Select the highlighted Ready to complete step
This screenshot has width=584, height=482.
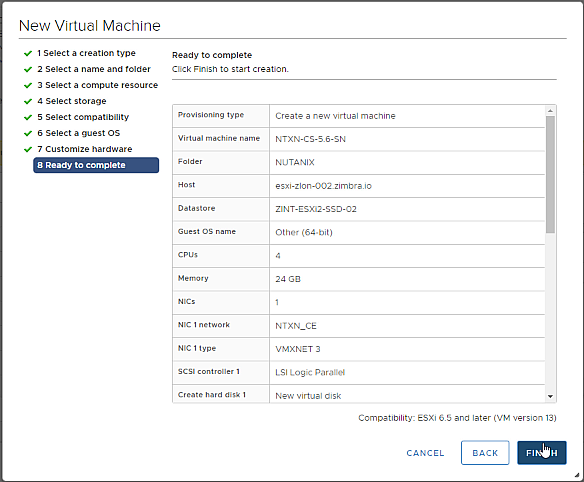[96, 165]
